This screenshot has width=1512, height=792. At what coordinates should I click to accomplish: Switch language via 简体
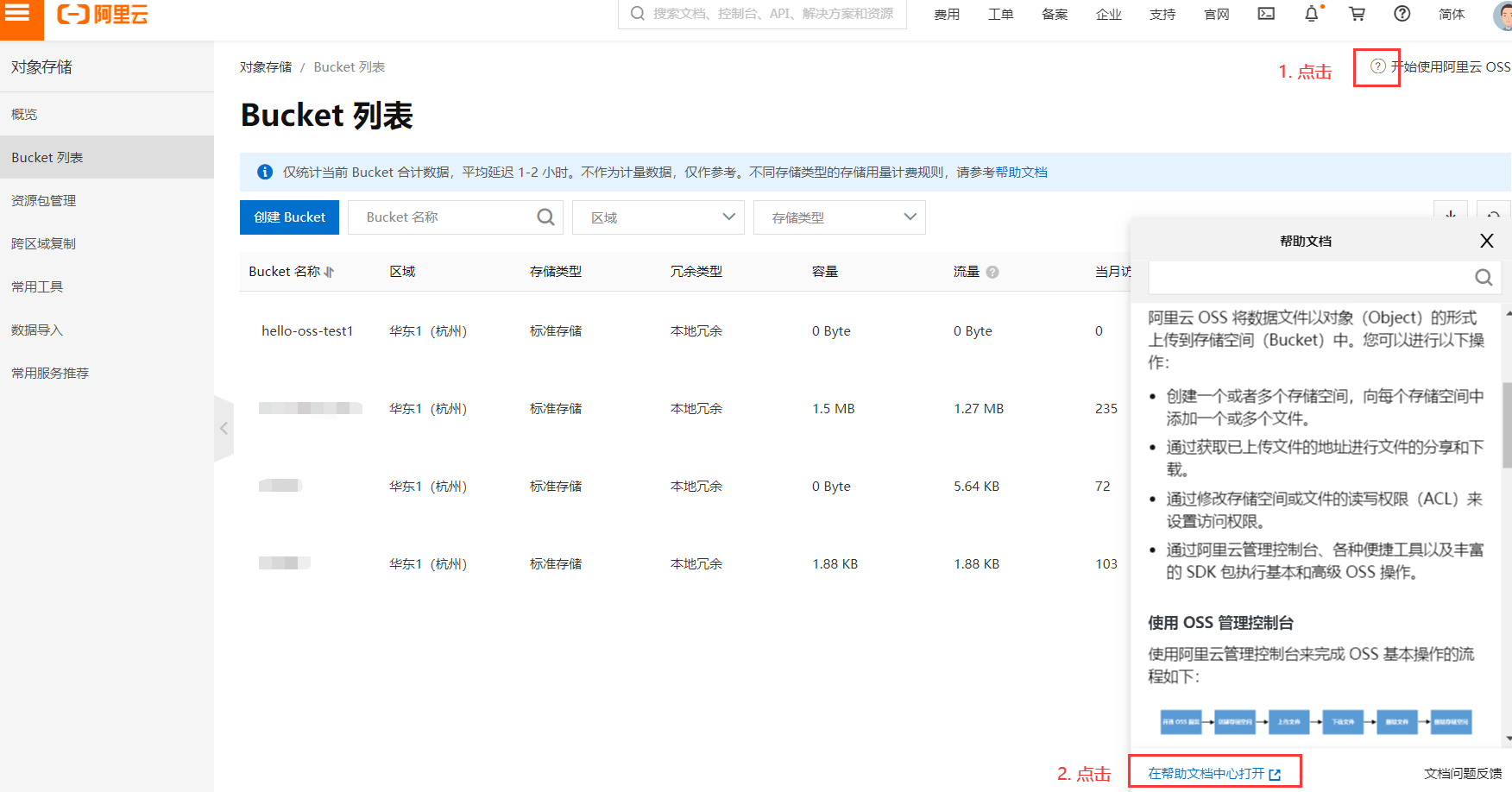coord(1452,14)
